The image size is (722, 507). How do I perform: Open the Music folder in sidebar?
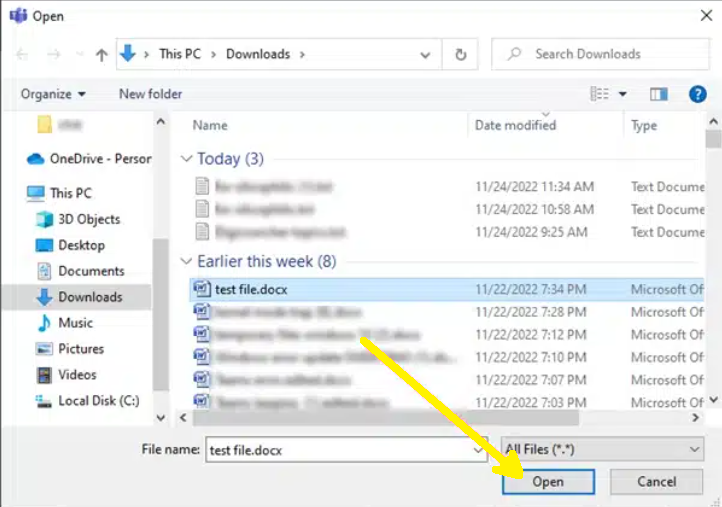[x=75, y=323]
